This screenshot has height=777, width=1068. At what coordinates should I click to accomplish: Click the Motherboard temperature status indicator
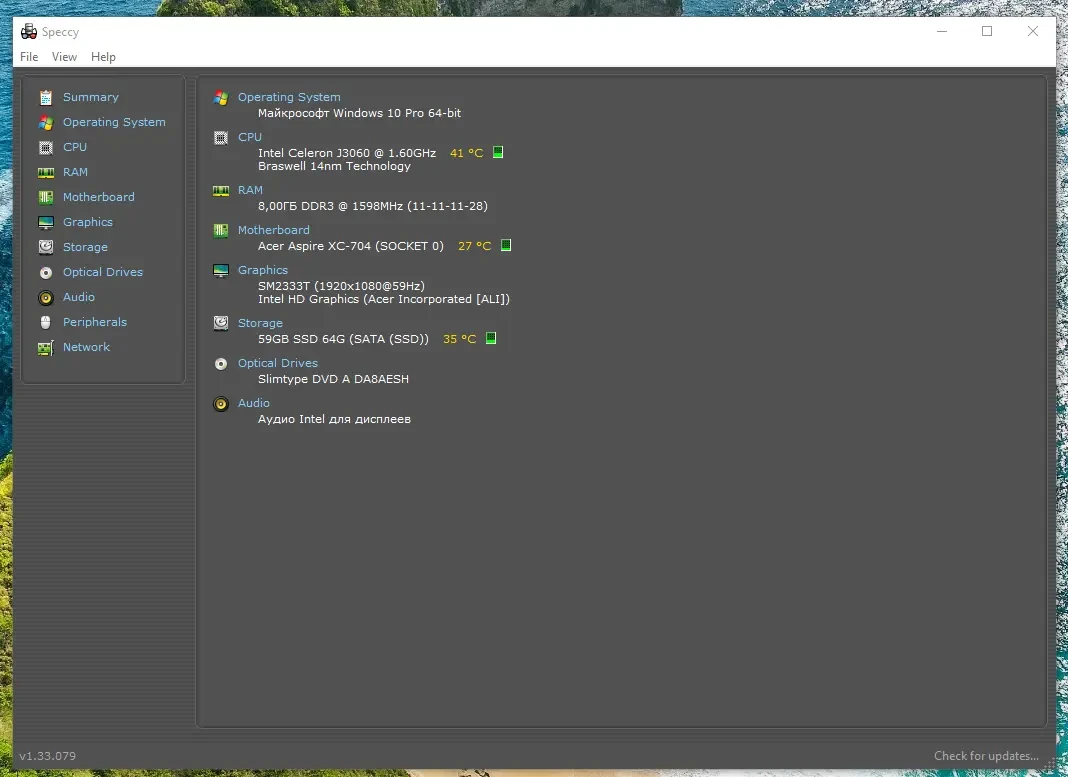click(506, 245)
